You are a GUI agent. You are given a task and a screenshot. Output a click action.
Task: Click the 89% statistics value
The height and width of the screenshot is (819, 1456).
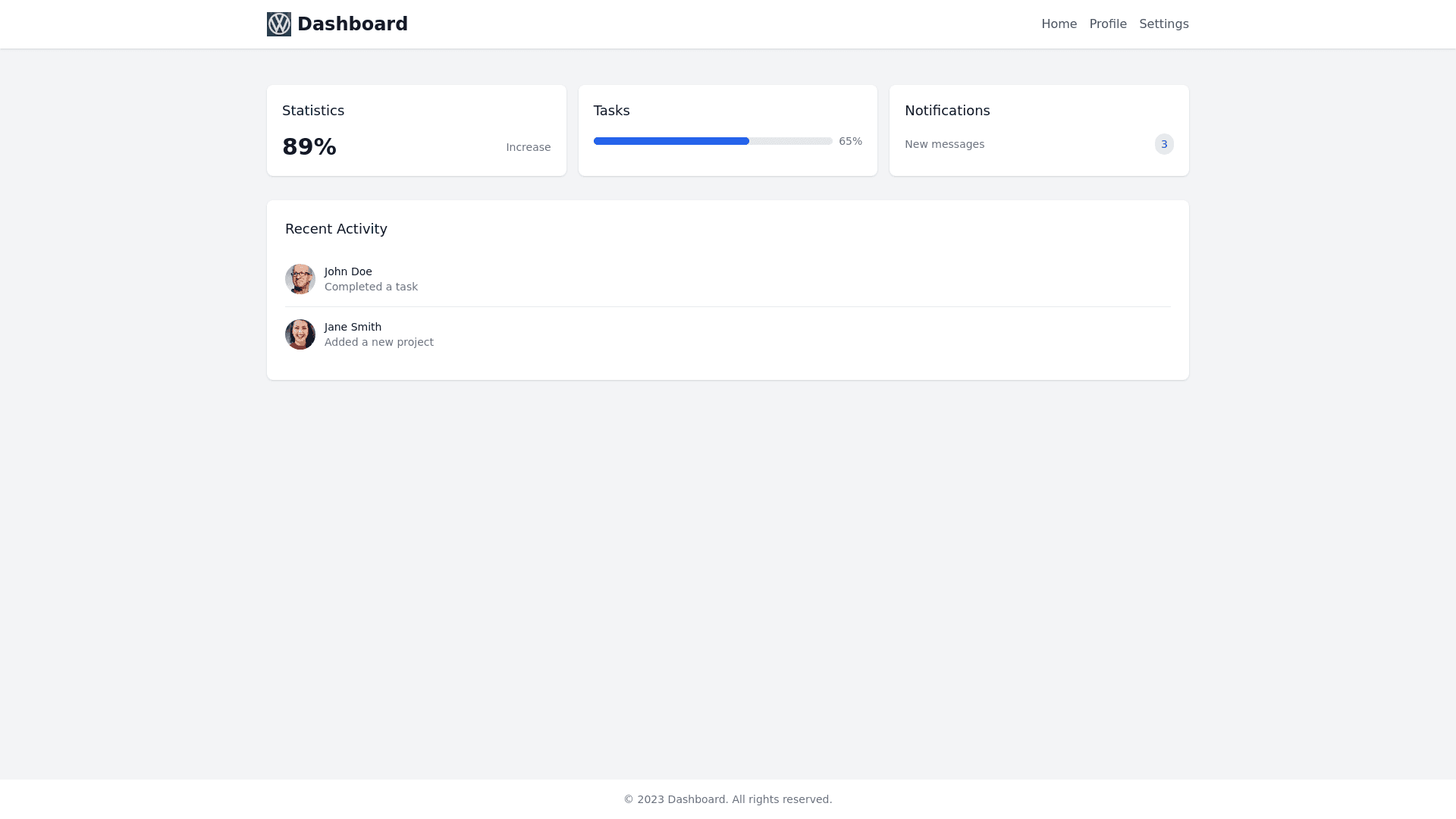pos(309,147)
